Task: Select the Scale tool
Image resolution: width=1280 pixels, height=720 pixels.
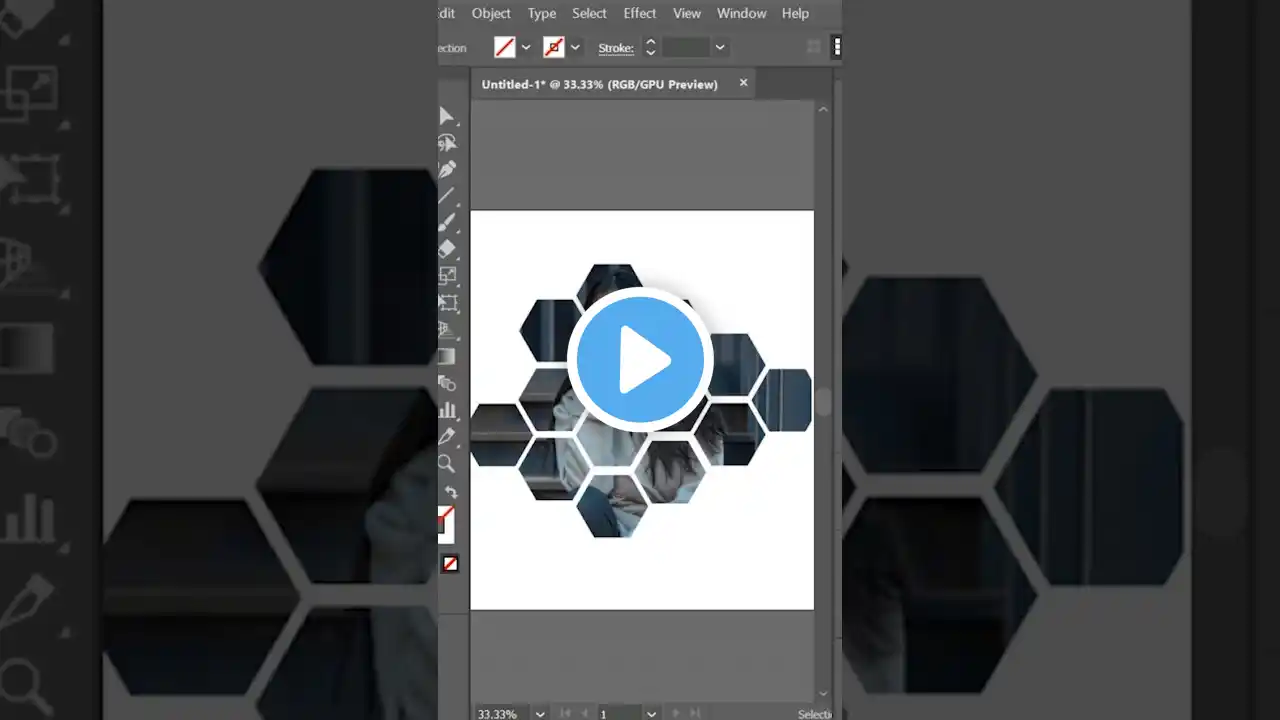Action: [x=446, y=276]
